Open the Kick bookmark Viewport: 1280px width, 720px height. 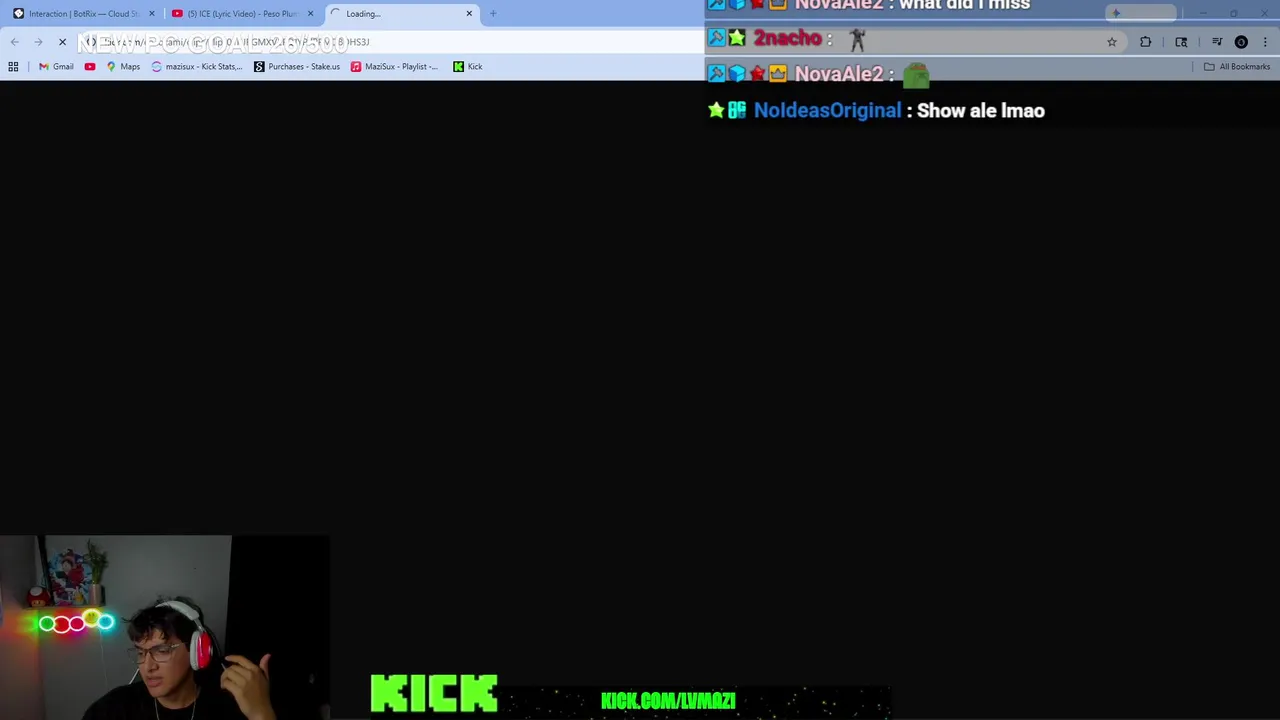click(x=468, y=67)
